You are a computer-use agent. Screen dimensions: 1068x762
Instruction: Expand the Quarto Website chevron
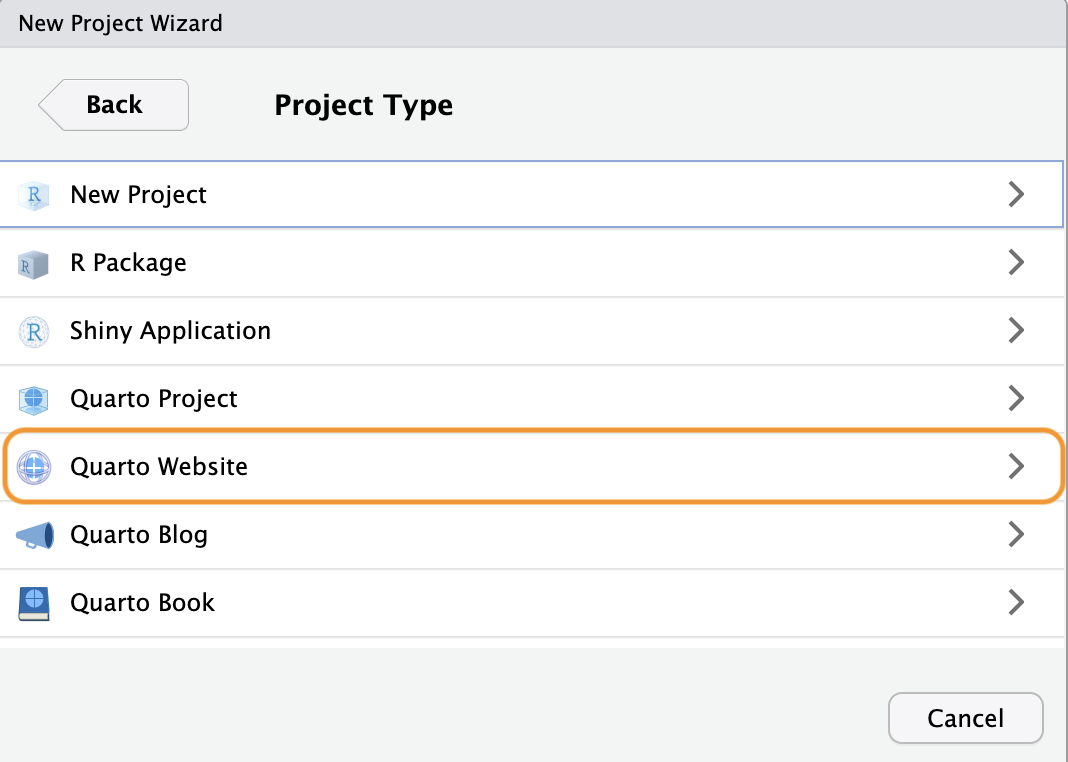1016,467
